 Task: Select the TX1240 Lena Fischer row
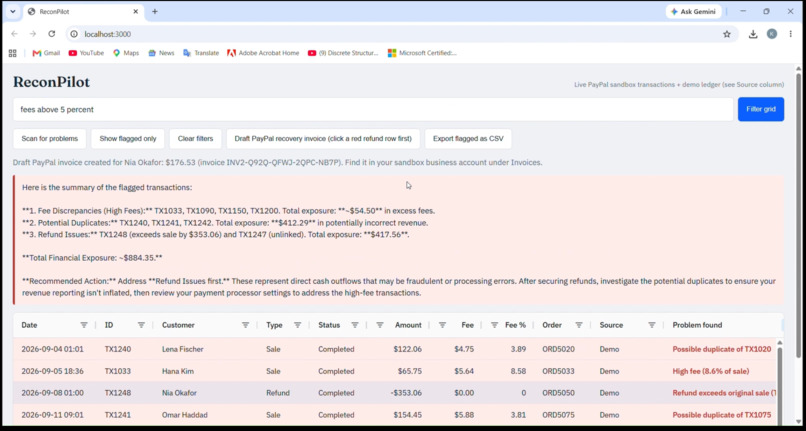pyautogui.click(x=396, y=349)
